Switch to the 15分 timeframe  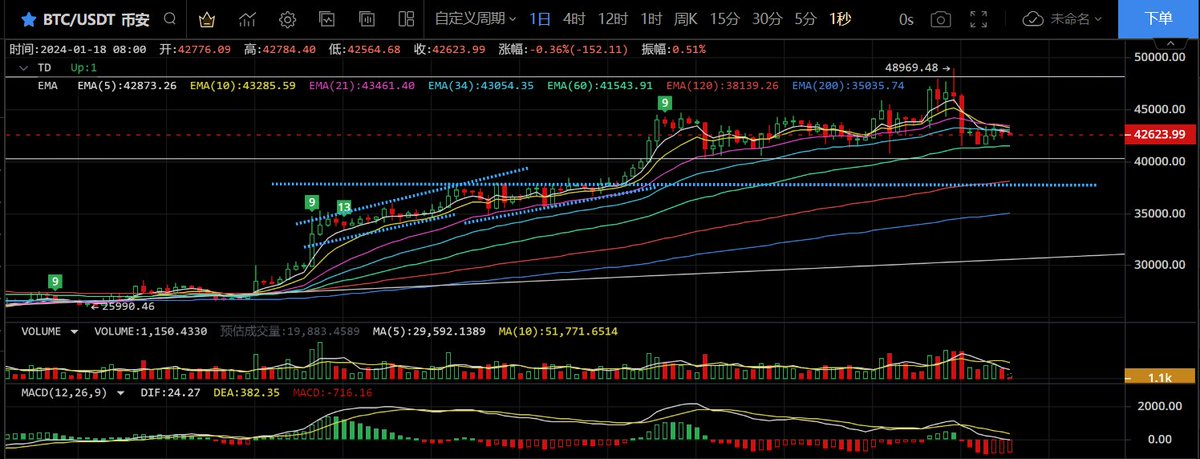coord(725,19)
